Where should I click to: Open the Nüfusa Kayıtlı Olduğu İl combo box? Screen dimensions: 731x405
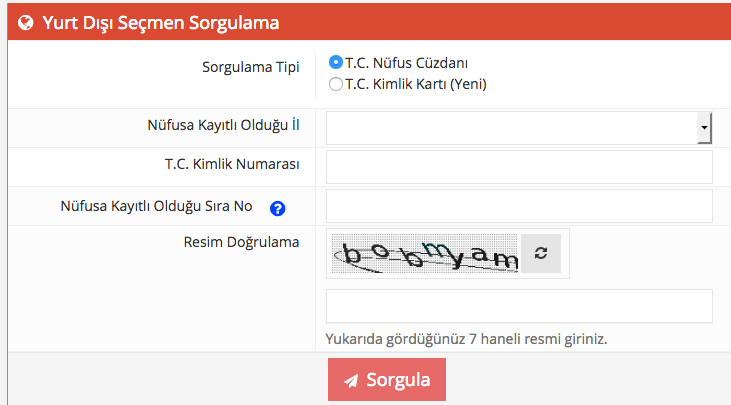511,128
